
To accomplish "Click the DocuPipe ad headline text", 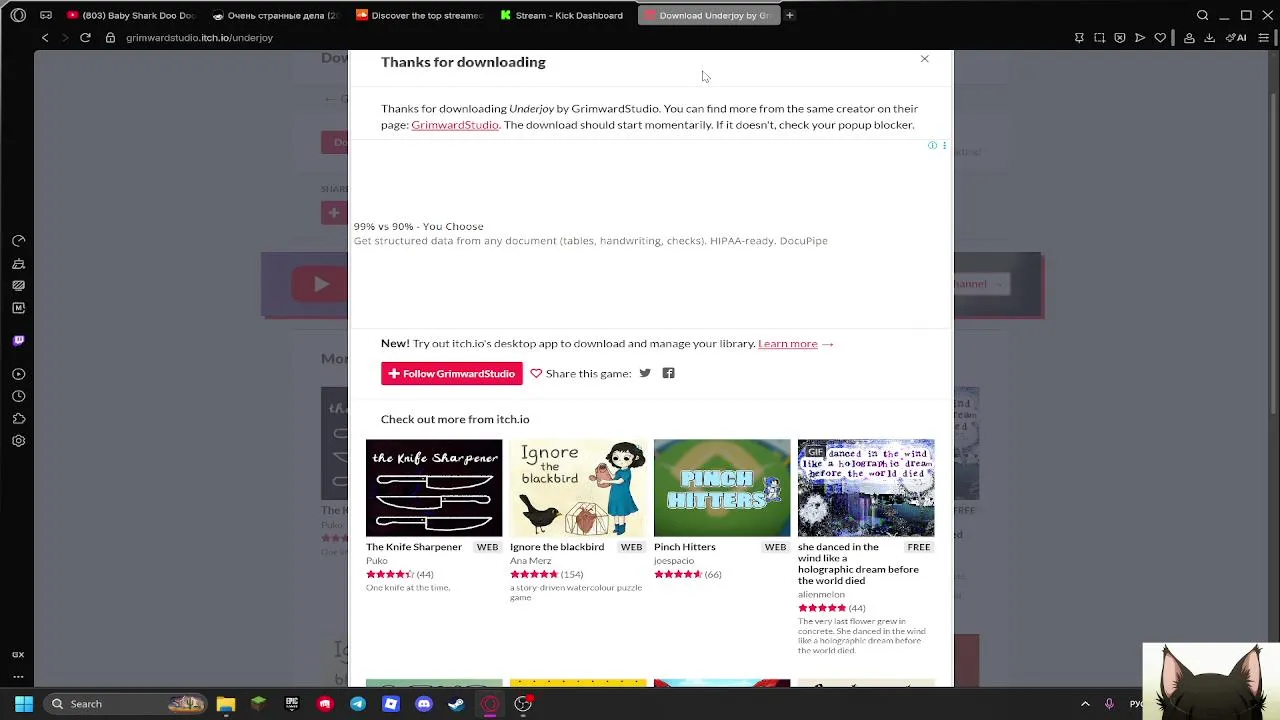I will (418, 227).
